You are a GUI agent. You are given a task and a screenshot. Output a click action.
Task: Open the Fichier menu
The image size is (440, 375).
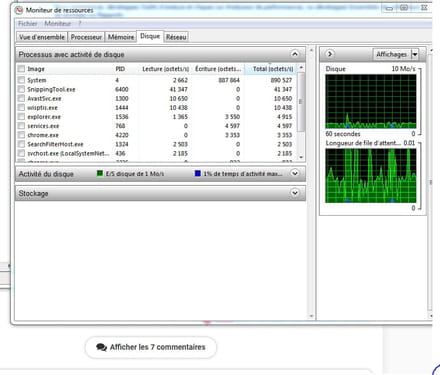click(28, 24)
